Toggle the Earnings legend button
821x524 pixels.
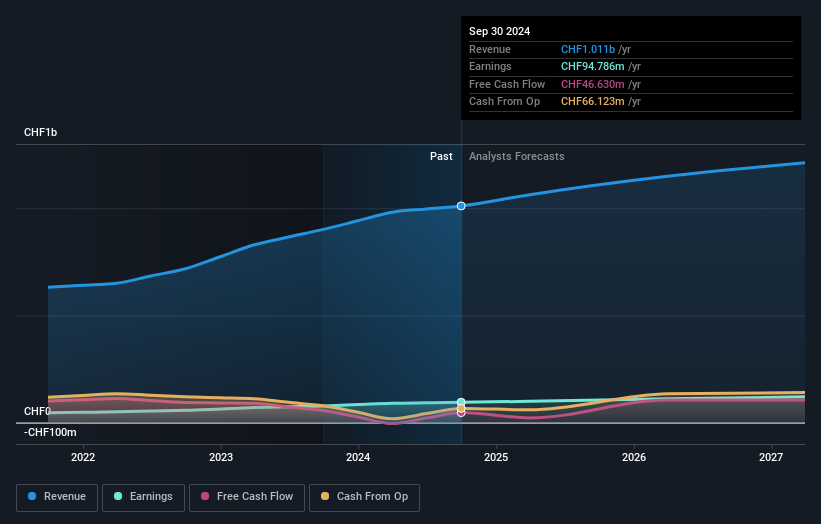coord(143,497)
